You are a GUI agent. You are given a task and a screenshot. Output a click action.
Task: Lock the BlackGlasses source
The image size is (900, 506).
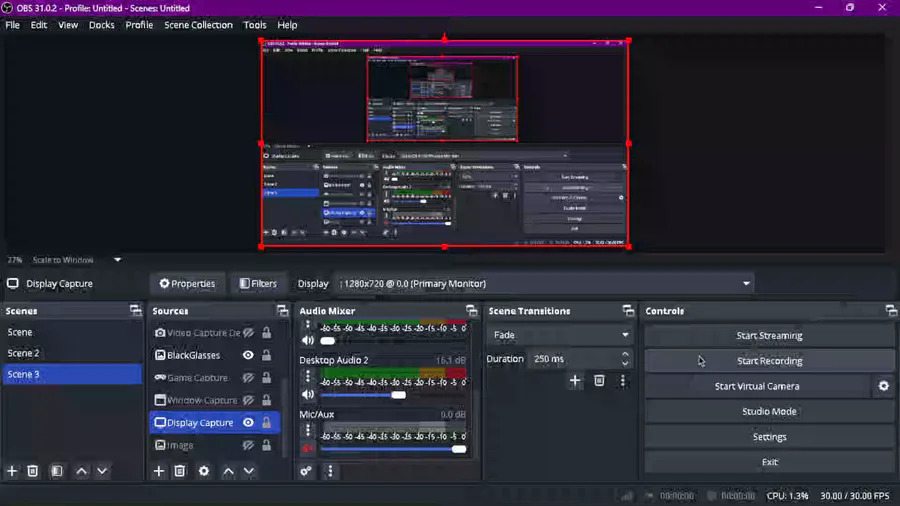click(266, 355)
